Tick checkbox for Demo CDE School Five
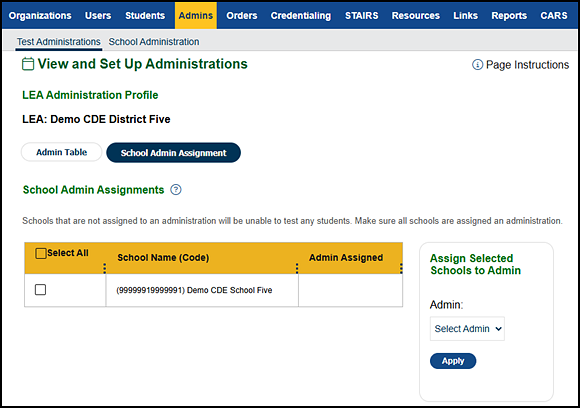This screenshot has width=580, height=408. click(40, 290)
